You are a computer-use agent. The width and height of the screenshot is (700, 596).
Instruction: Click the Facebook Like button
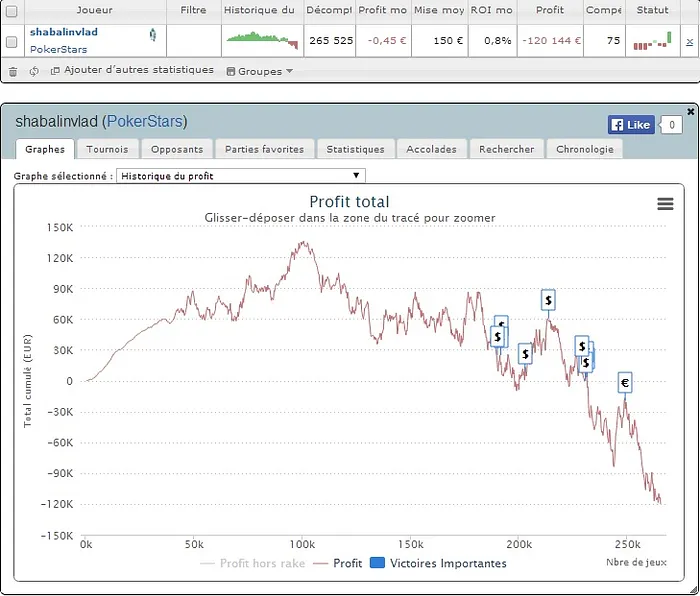[630, 125]
